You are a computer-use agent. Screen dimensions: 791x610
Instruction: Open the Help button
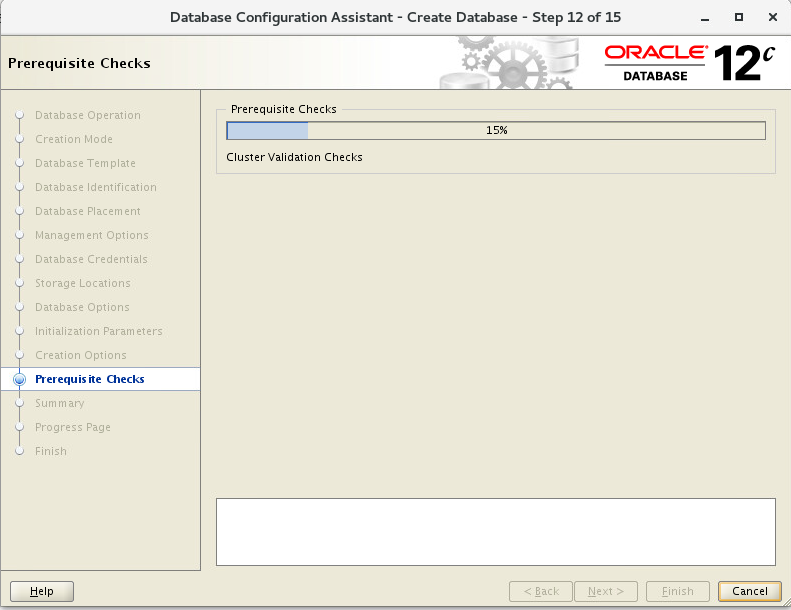tap(42, 591)
